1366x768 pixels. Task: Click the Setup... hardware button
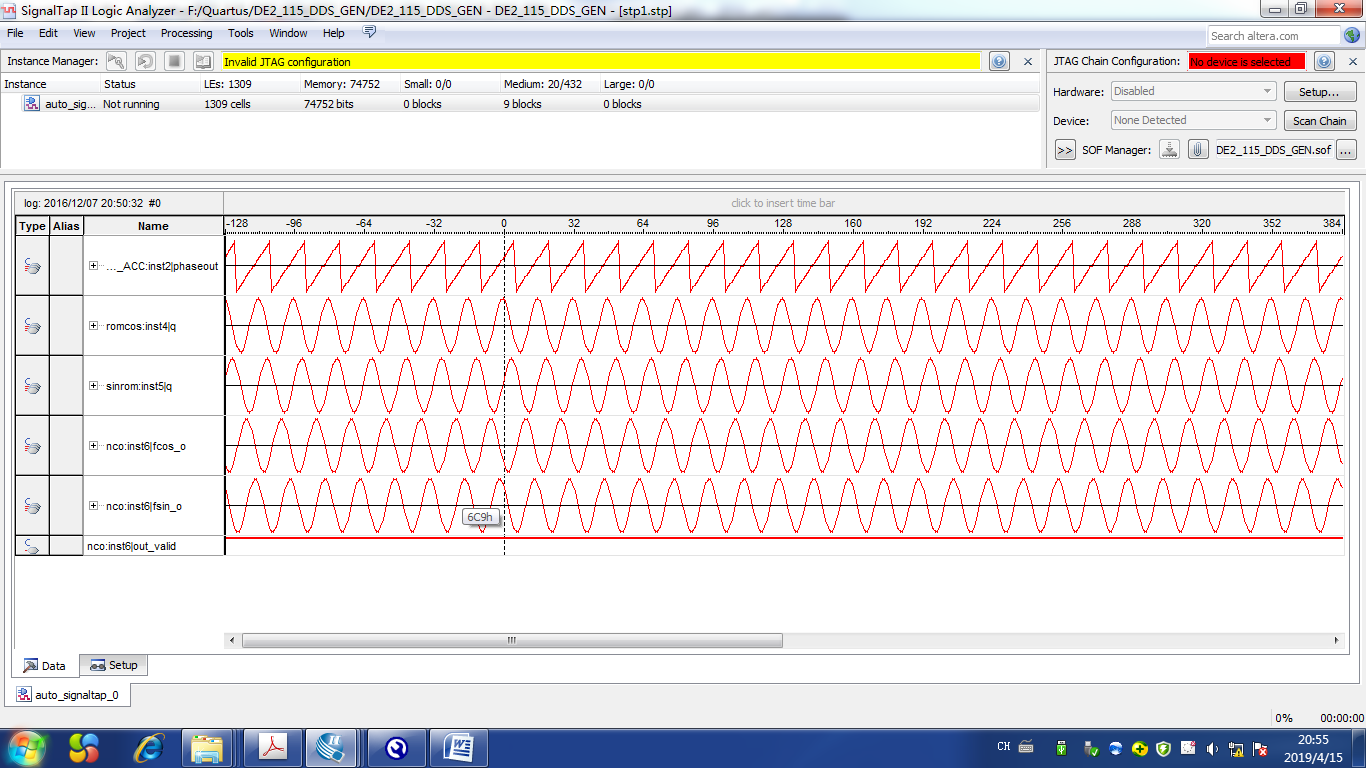[x=1319, y=91]
